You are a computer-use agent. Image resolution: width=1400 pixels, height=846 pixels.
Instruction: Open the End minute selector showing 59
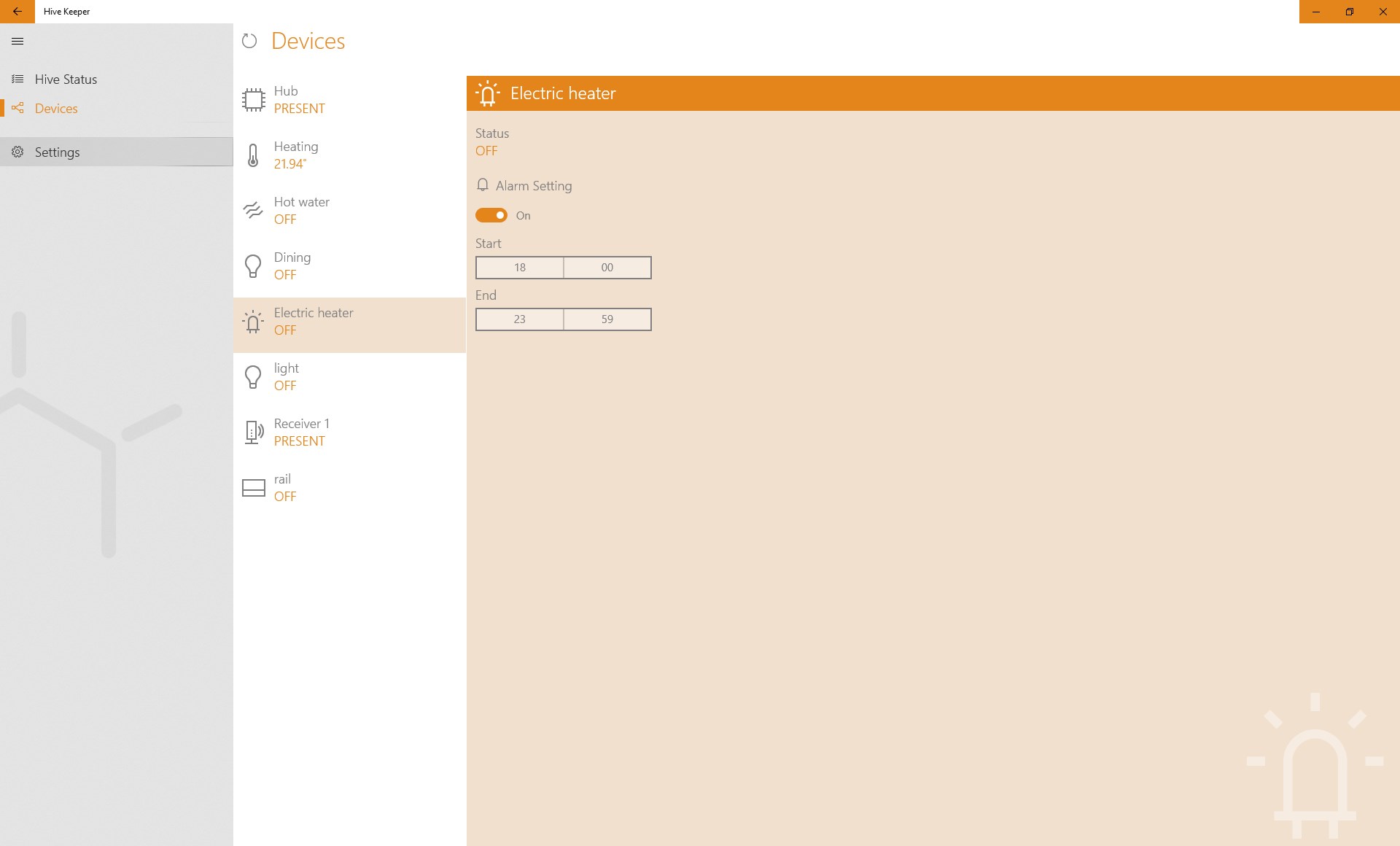click(607, 319)
